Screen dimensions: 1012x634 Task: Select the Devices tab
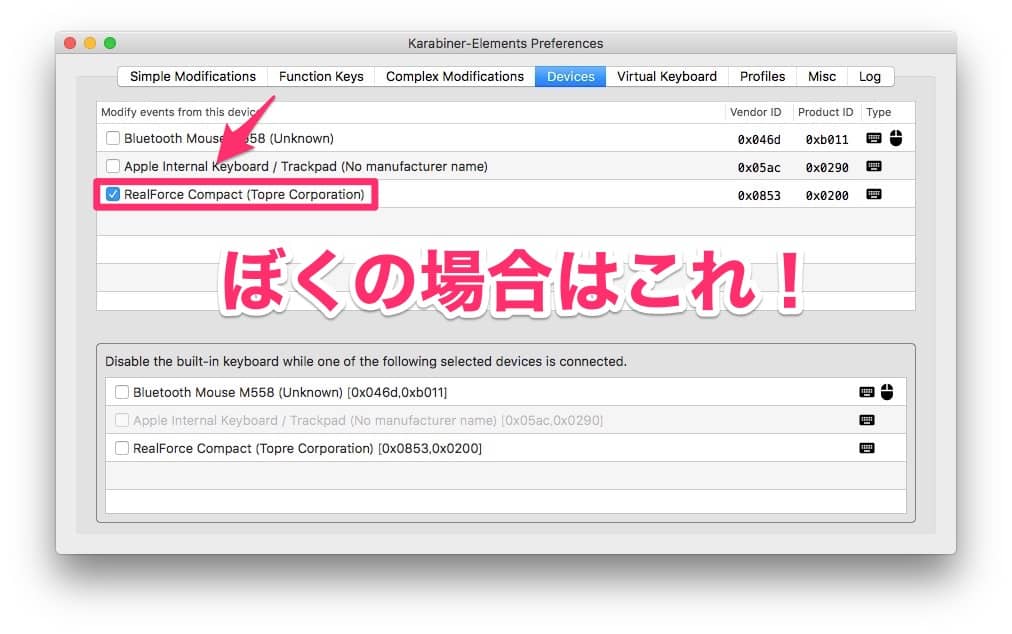pos(571,76)
